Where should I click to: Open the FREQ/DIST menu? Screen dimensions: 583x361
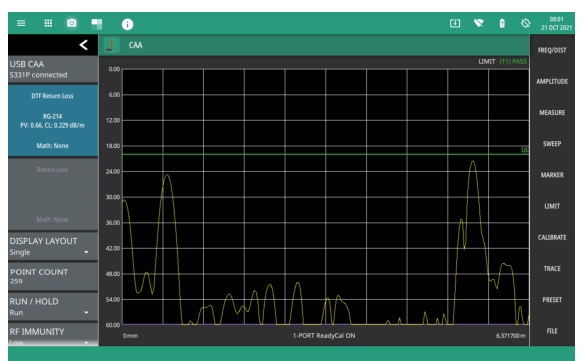[552, 50]
